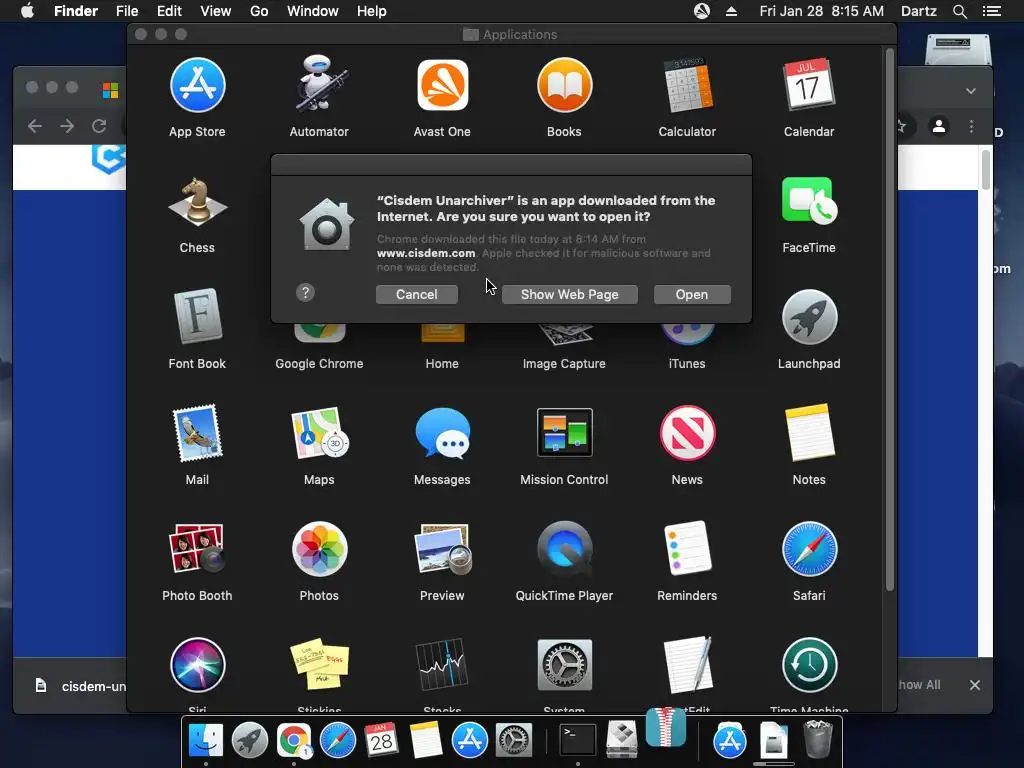
Task: Click the Chrome profile avatar icon
Action: coord(938,126)
